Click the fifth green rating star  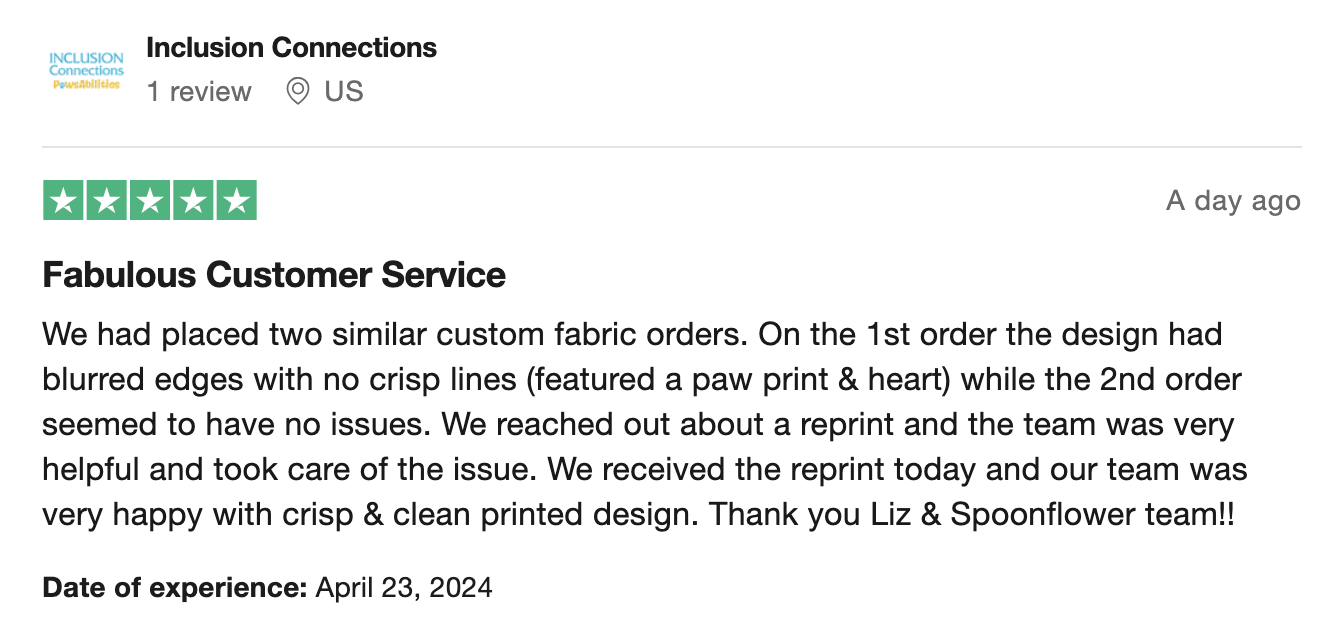click(236, 200)
